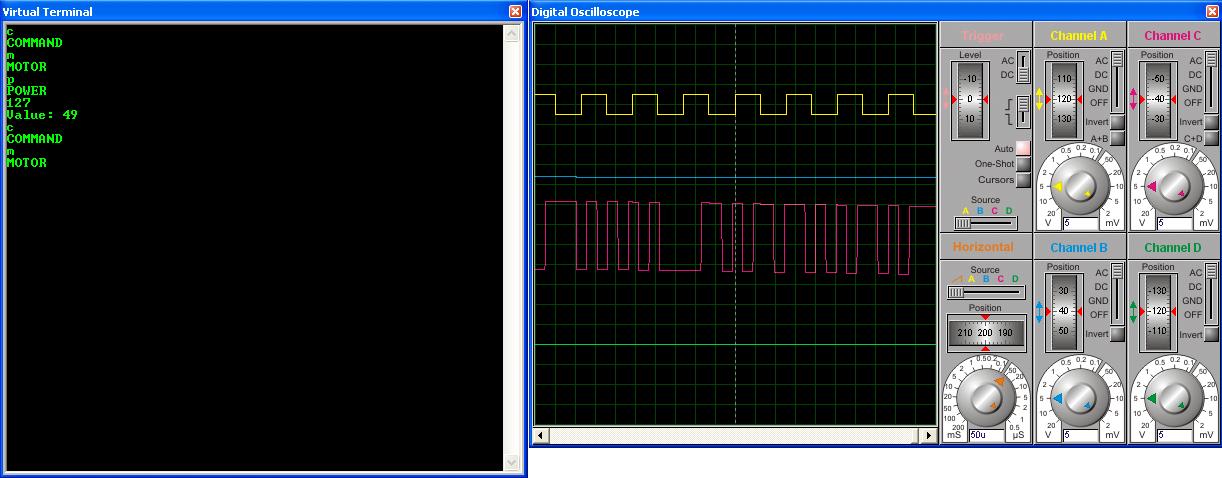Screen dimensions: 1222x478
Task: Click the Horizontal timebase knob
Action: coord(984,399)
